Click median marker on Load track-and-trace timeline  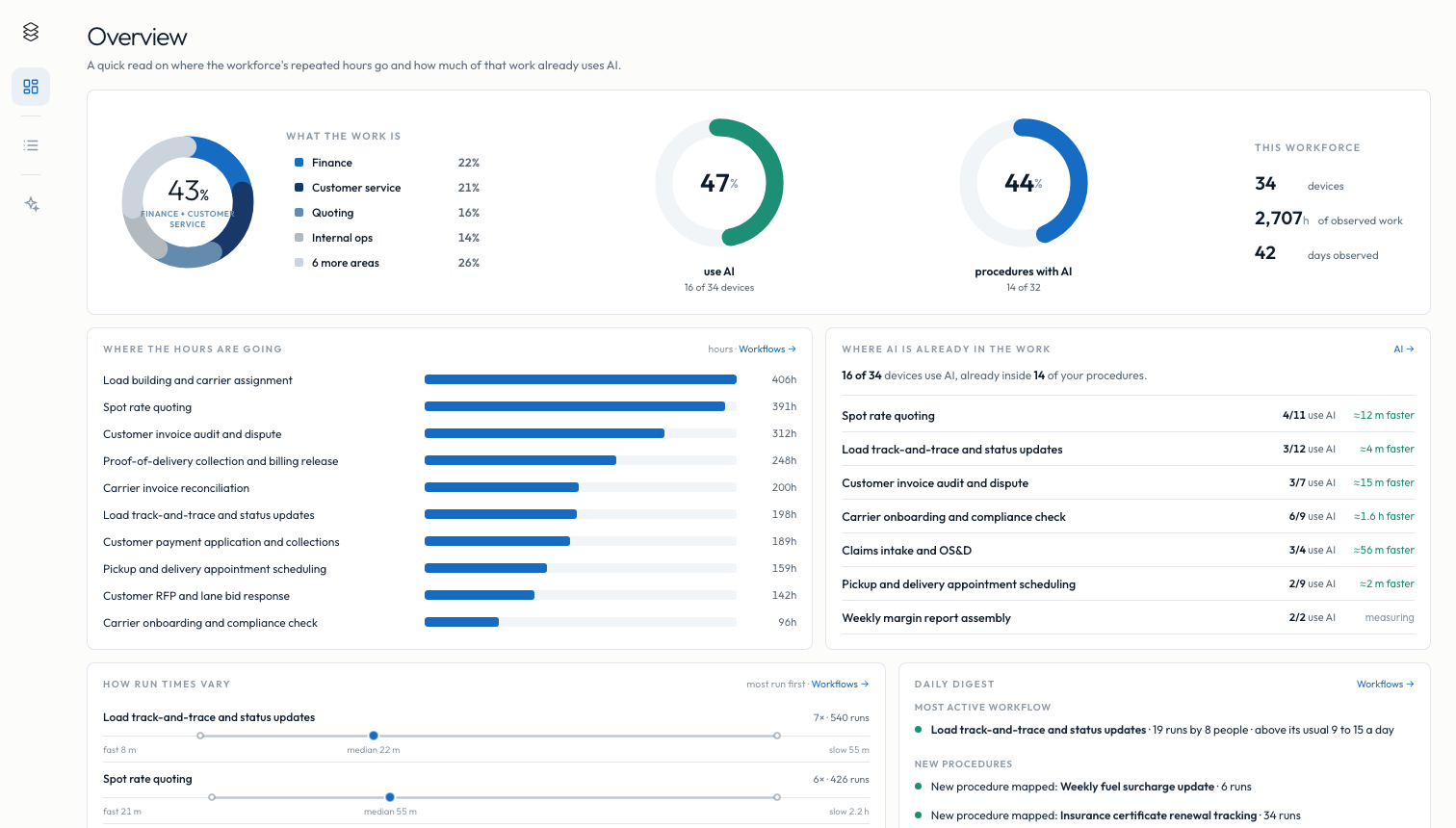coord(374,736)
